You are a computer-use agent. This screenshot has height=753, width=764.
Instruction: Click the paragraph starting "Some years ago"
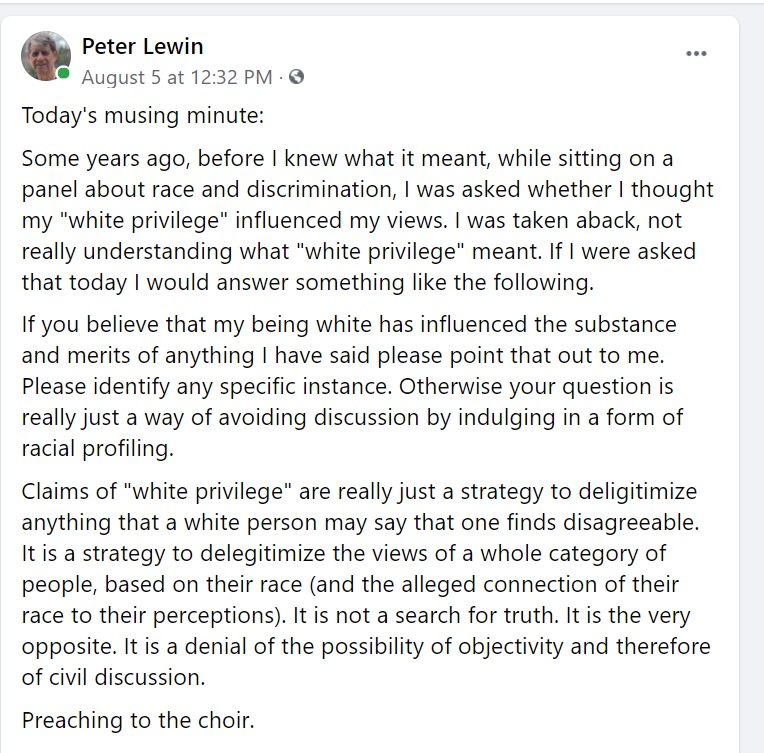click(367, 220)
